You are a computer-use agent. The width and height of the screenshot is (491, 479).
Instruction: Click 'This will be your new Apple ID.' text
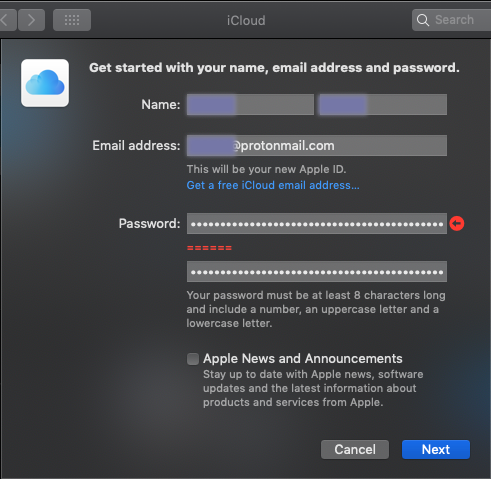tap(266, 169)
